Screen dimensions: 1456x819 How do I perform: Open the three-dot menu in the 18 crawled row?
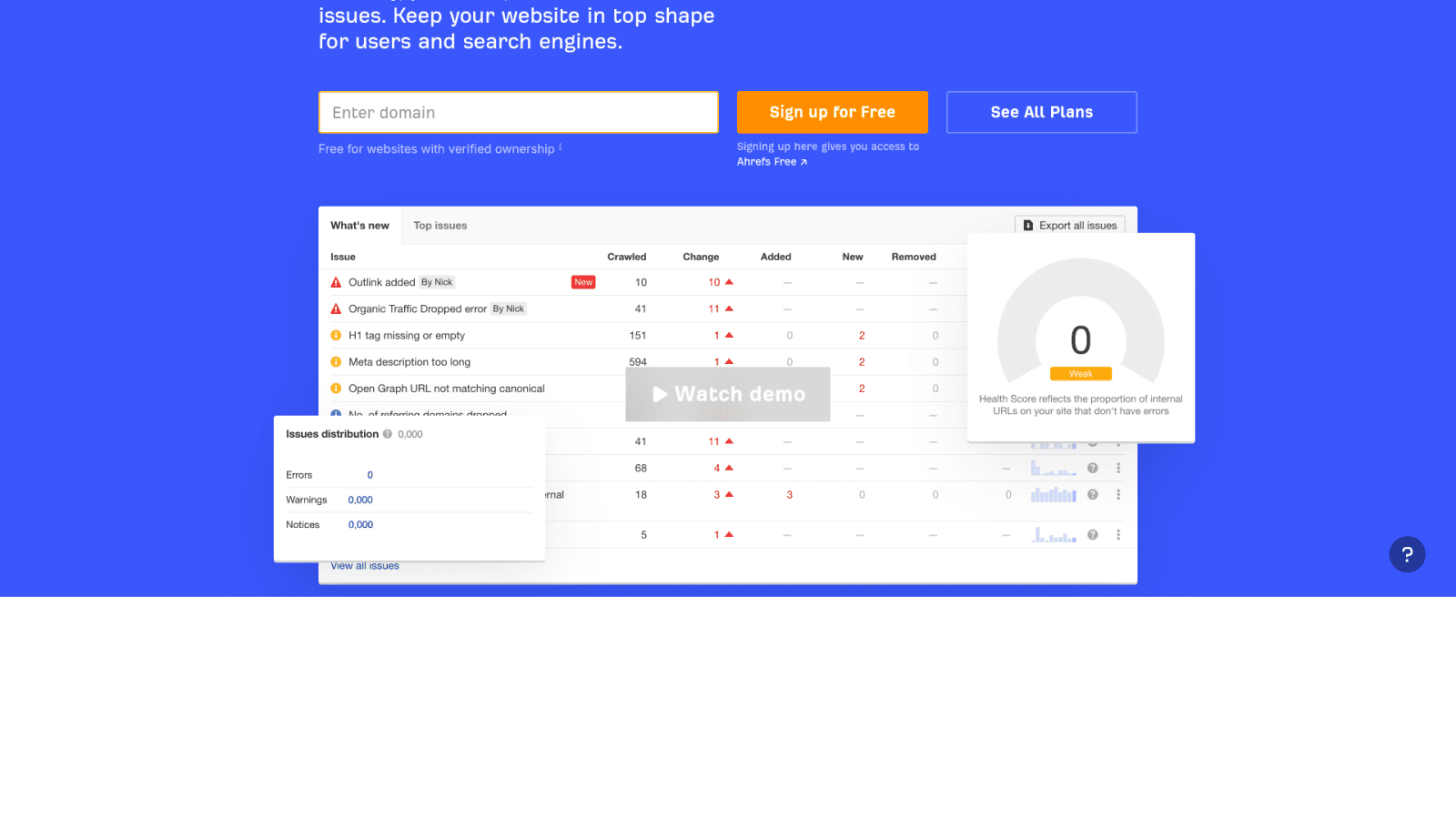pos(1118,494)
